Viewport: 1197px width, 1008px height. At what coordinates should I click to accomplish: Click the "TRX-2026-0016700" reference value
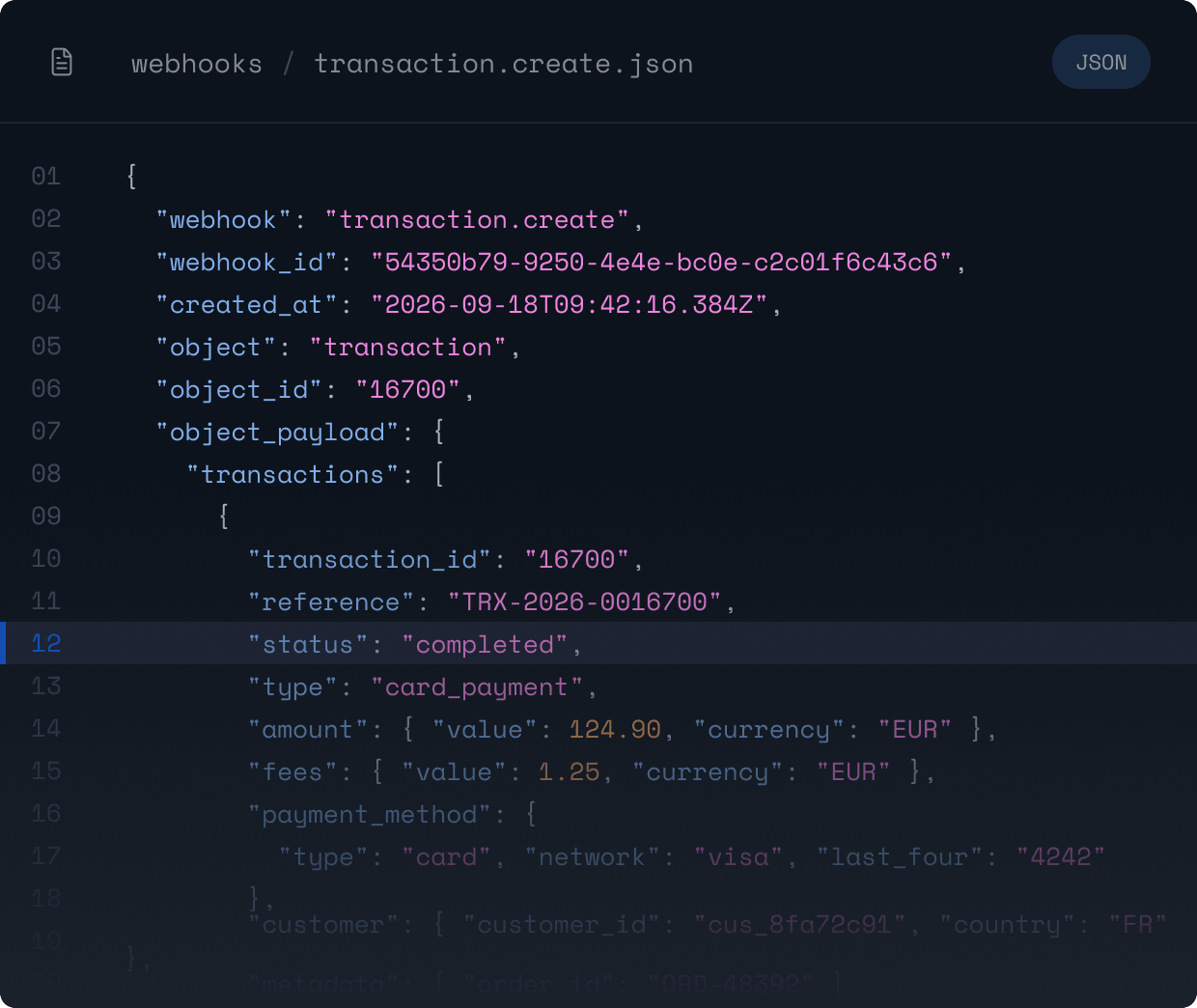pyautogui.click(x=585, y=602)
